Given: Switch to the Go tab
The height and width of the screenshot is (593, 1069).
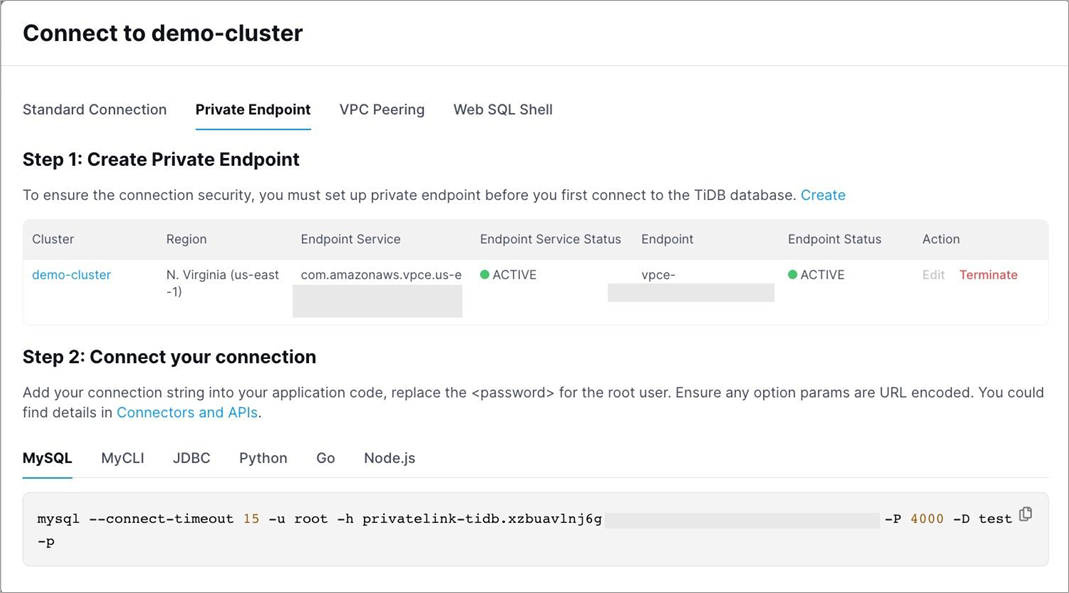Looking at the screenshot, I should pos(325,458).
